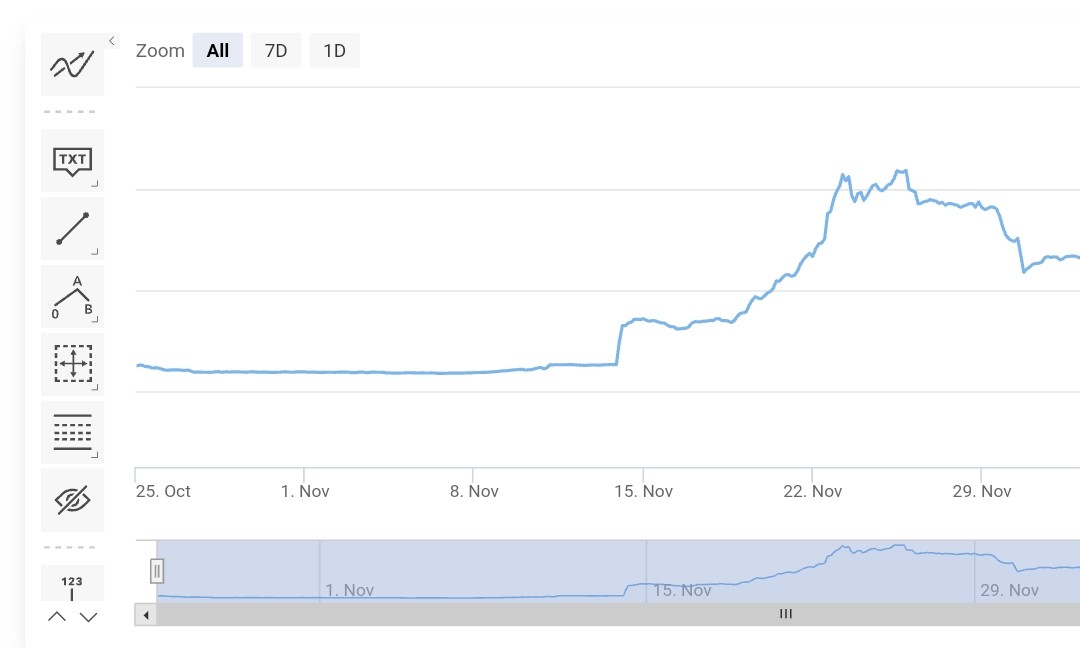Viewport: 1080px width, 648px height.
Task: Expand zoom tool submenu corner arrow
Action: coord(95,387)
